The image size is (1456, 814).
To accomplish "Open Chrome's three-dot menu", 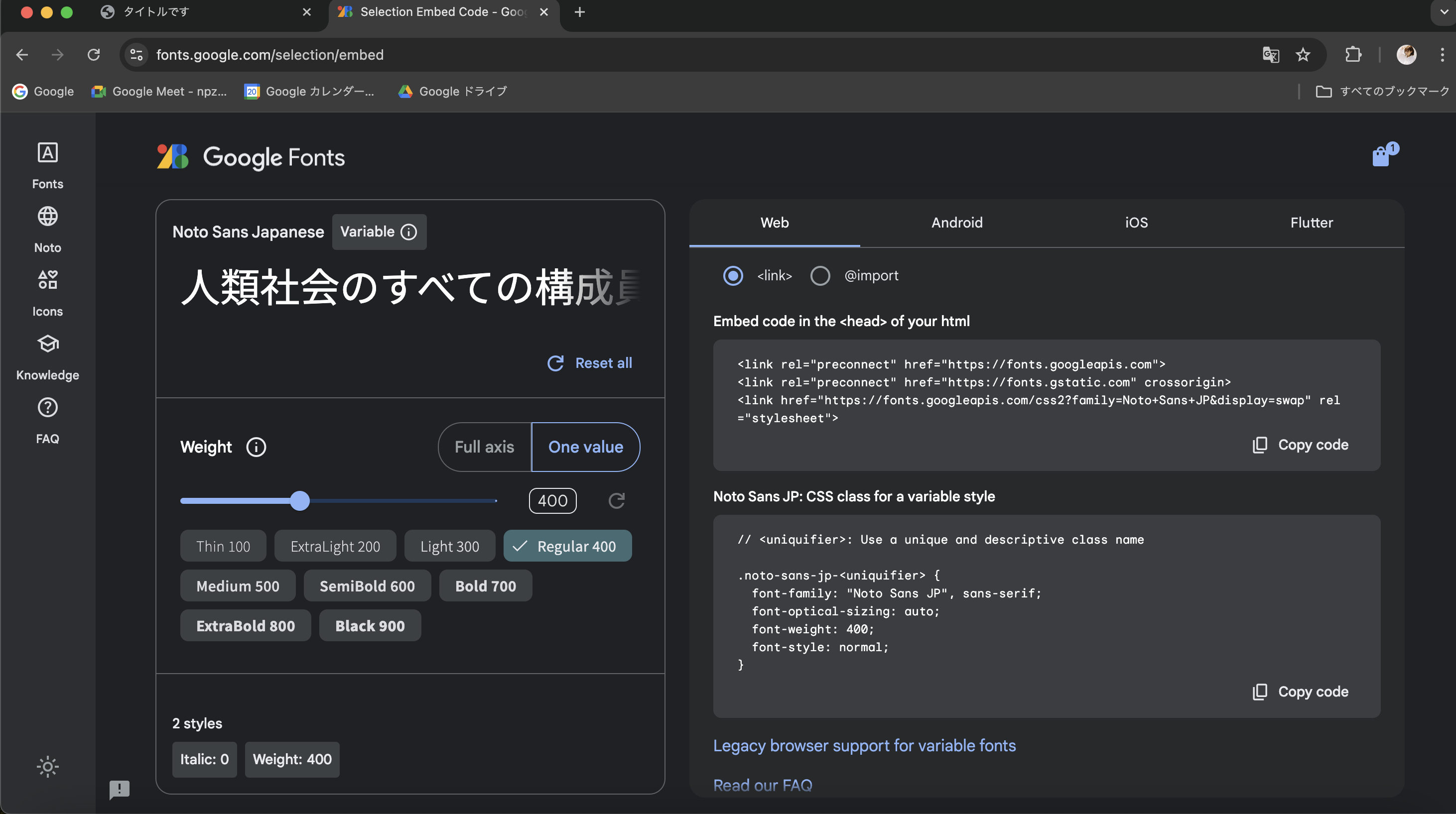I will tap(1443, 55).
